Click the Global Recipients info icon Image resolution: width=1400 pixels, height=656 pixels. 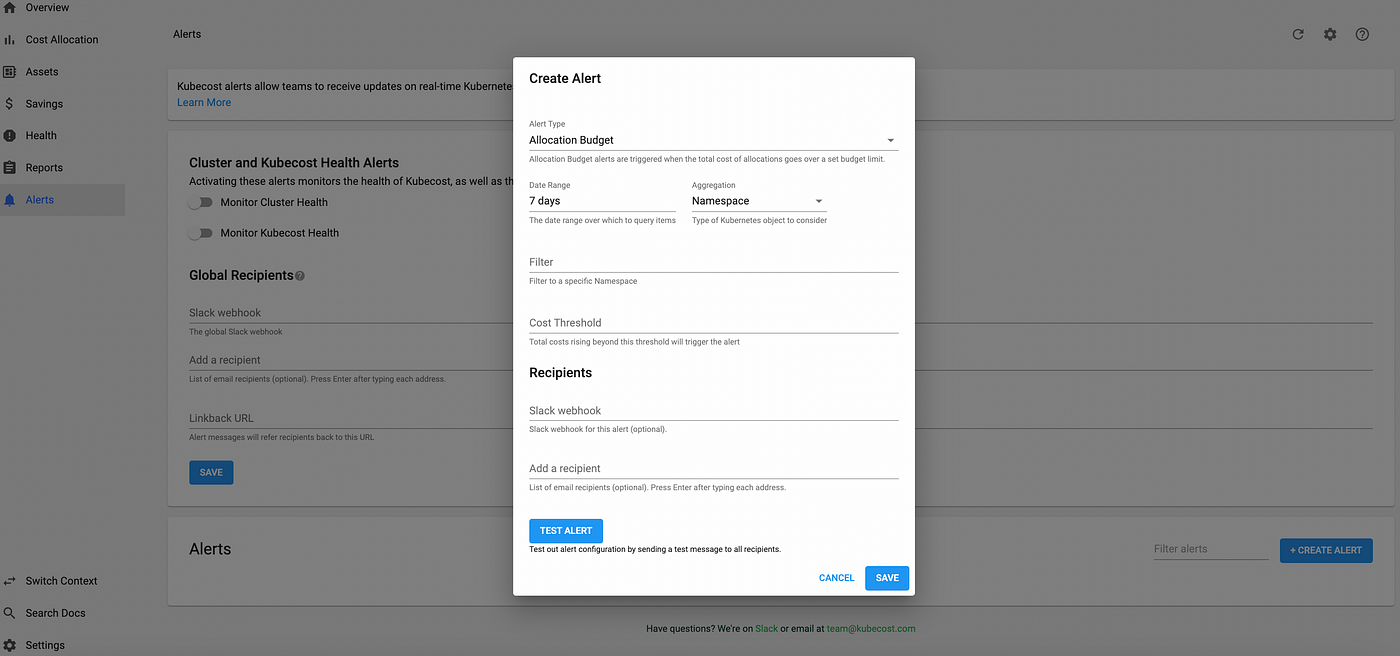pos(300,276)
